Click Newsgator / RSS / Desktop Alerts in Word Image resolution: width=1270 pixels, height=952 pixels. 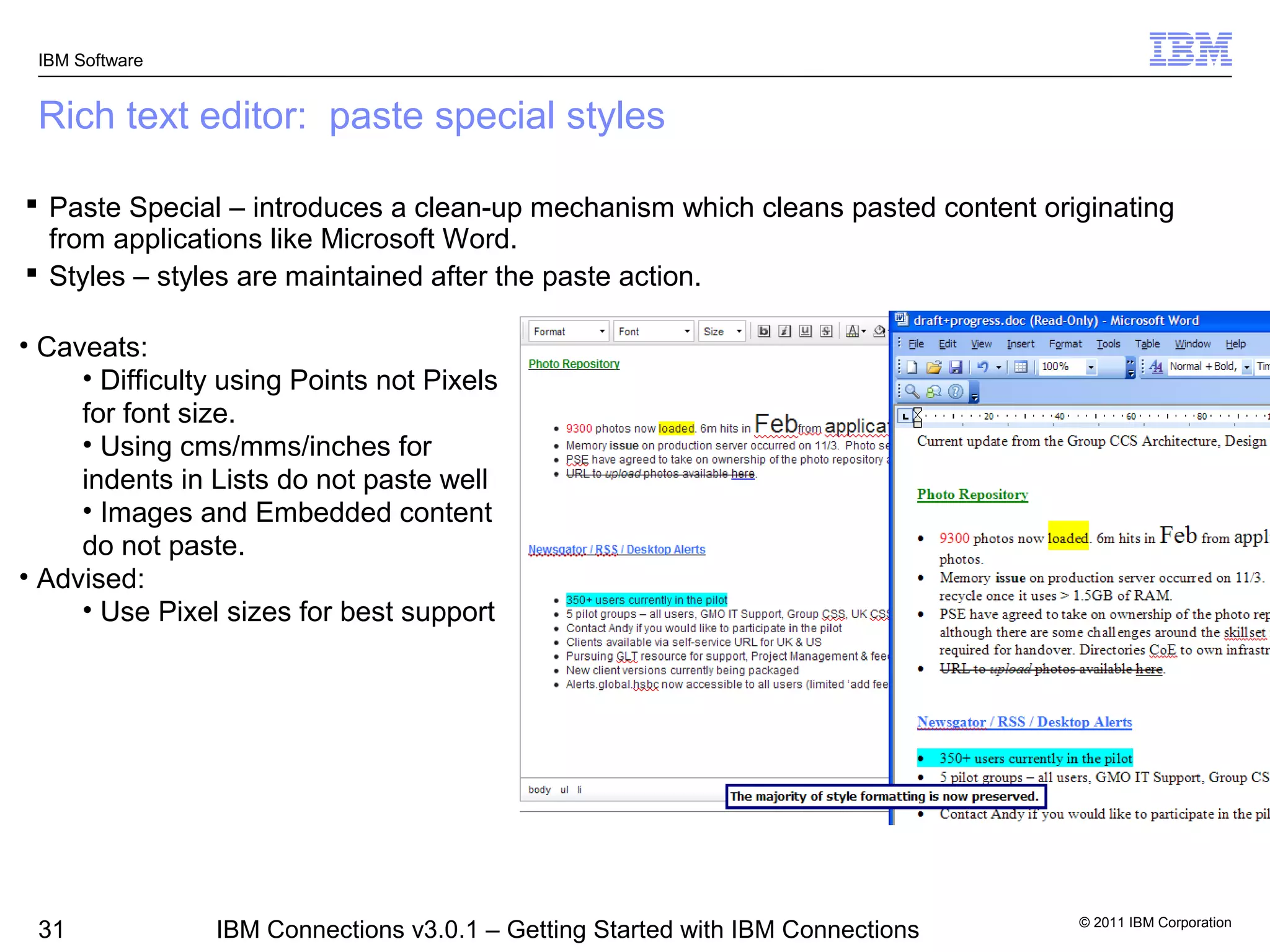(1024, 722)
